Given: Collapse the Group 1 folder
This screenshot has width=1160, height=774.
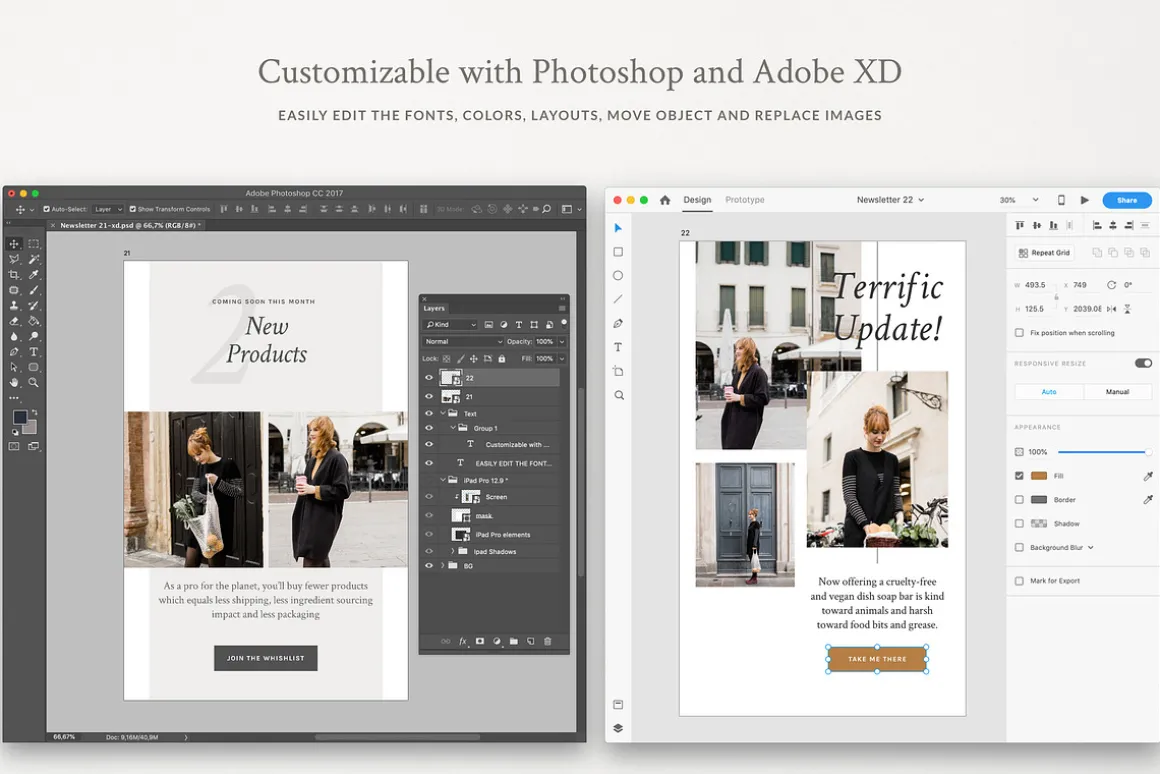Looking at the screenshot, I should tap(453, 428).
